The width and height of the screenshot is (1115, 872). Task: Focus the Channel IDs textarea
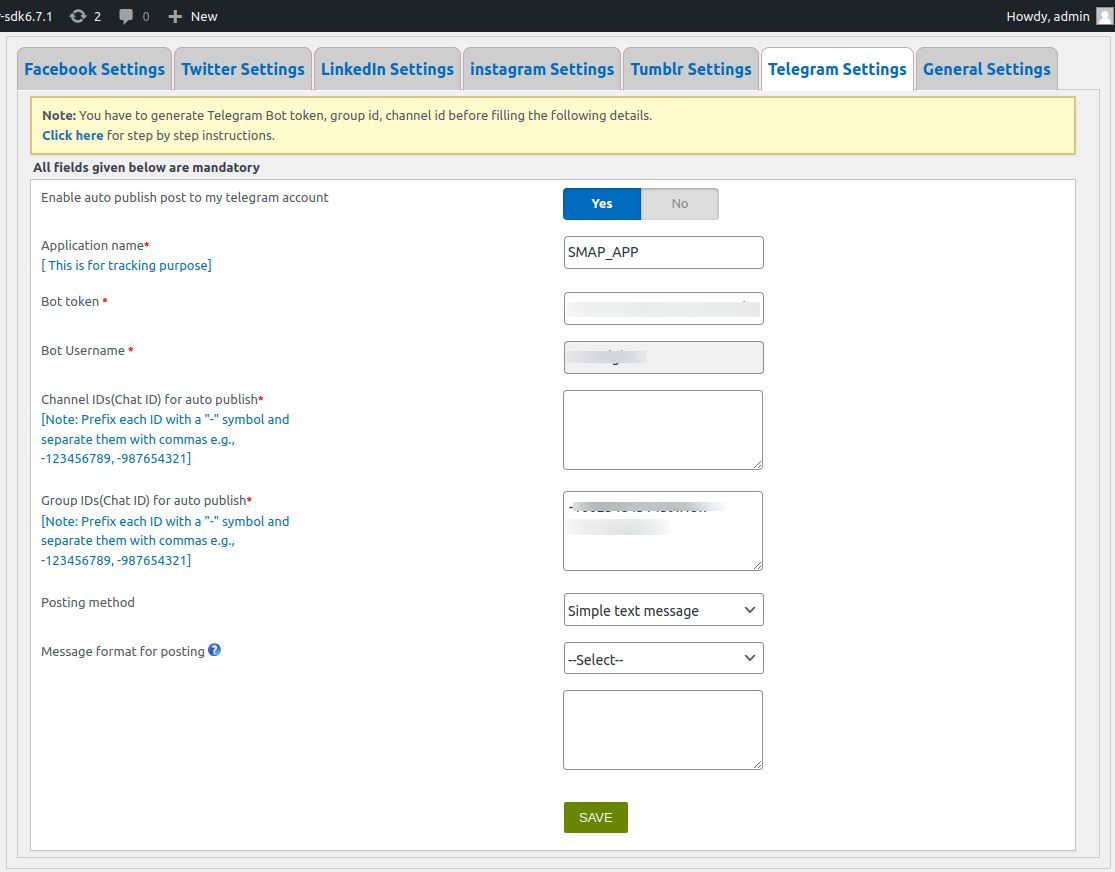[663, 430]
